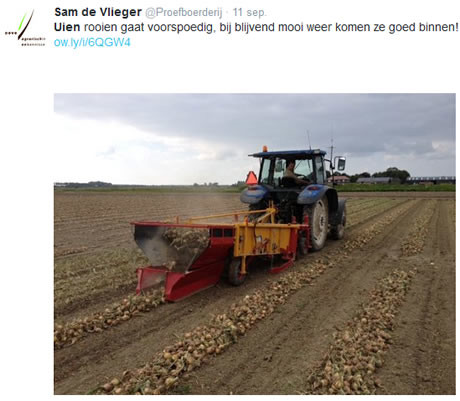
Task: Click the blue tractor cab roof
Action: coord(288,153)
